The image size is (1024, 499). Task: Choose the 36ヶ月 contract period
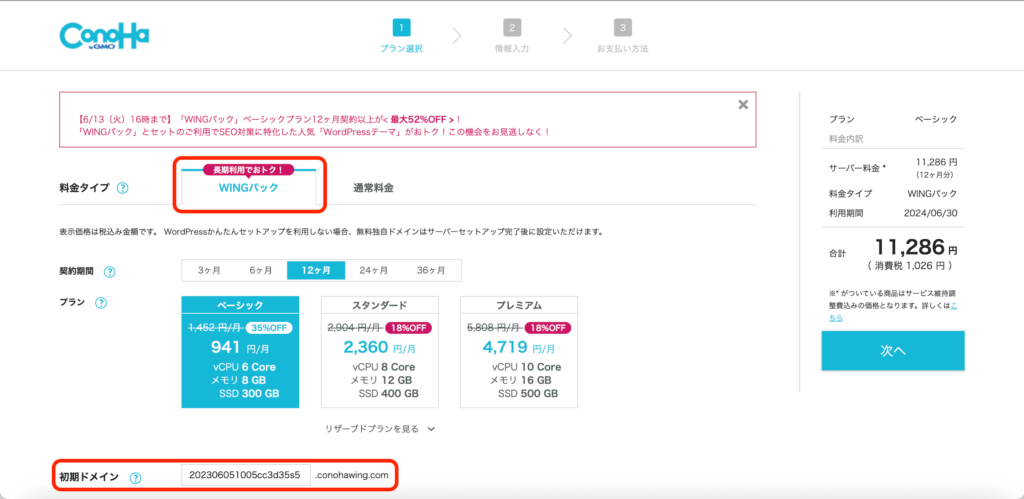pos(431,270)
